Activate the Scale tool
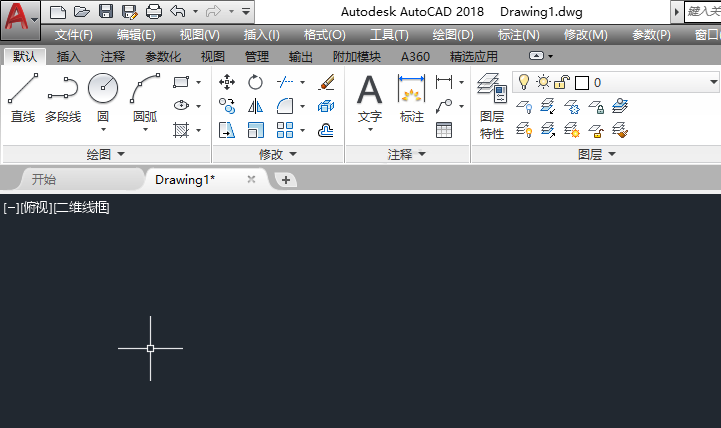This screenshot has width=721, height=428. pos(255,130)
